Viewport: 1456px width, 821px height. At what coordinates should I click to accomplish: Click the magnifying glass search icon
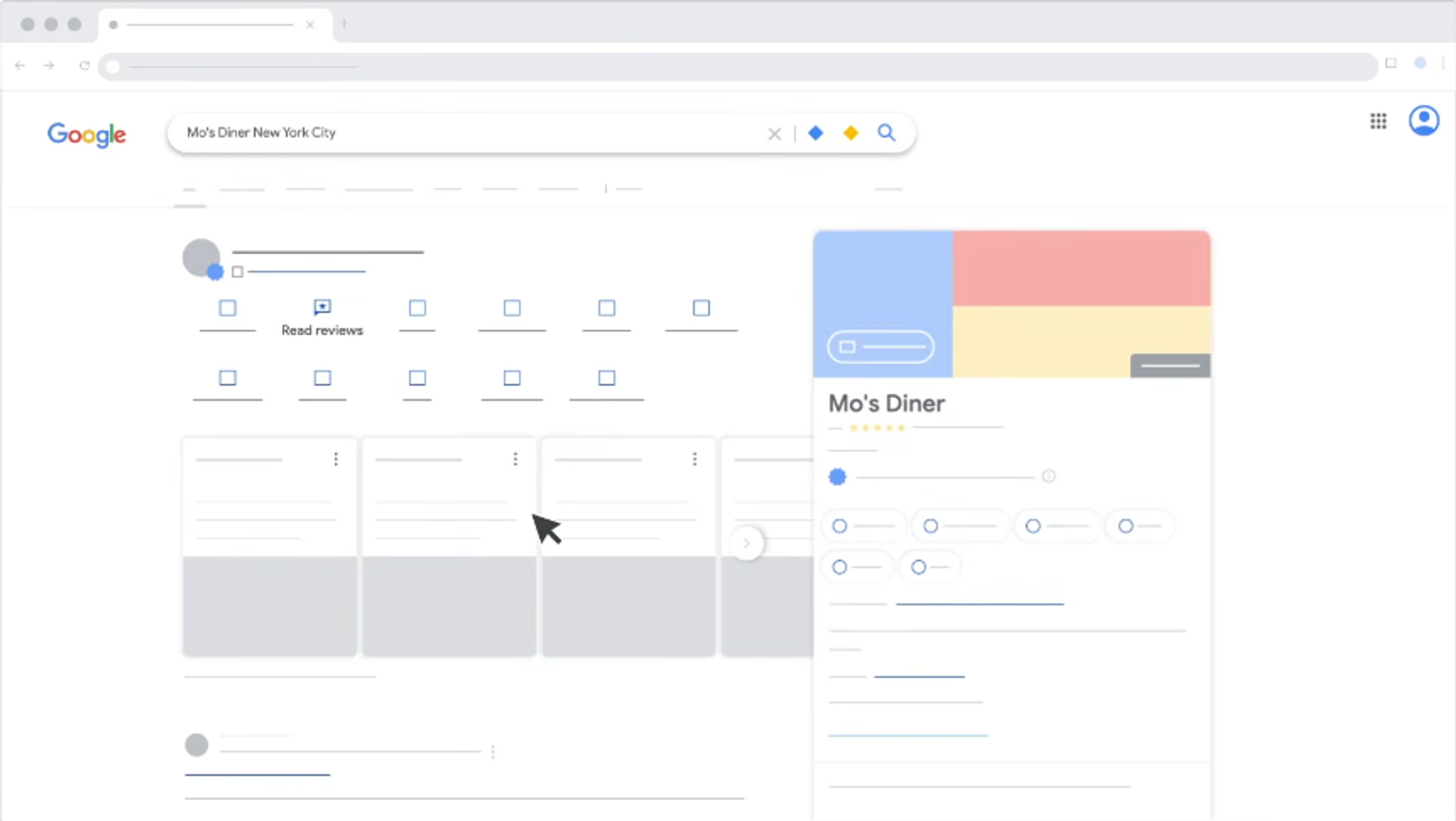pyautogui.click(x=886, y=133)
